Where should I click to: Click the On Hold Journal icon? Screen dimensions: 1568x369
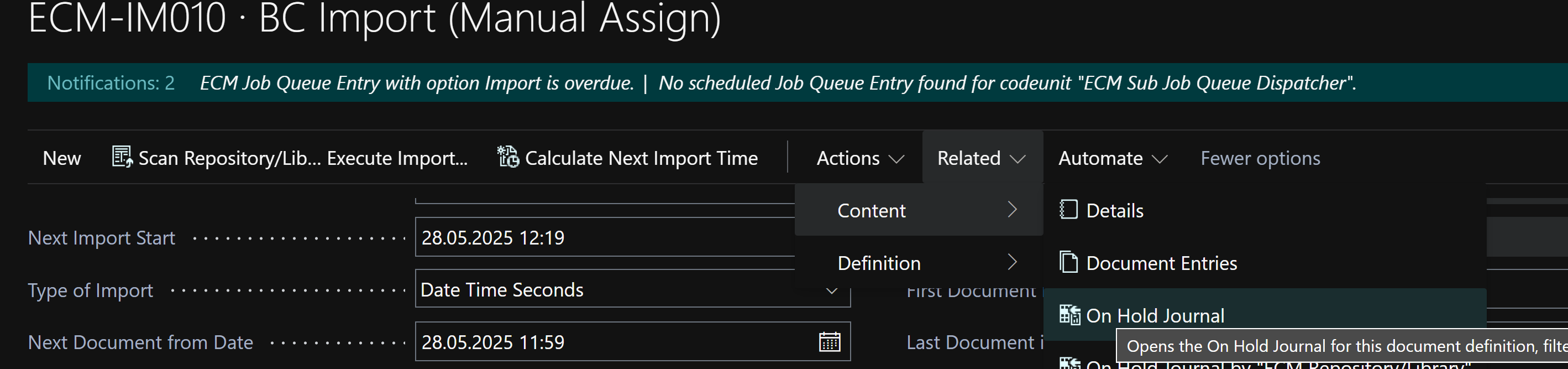click(1069, 315)
